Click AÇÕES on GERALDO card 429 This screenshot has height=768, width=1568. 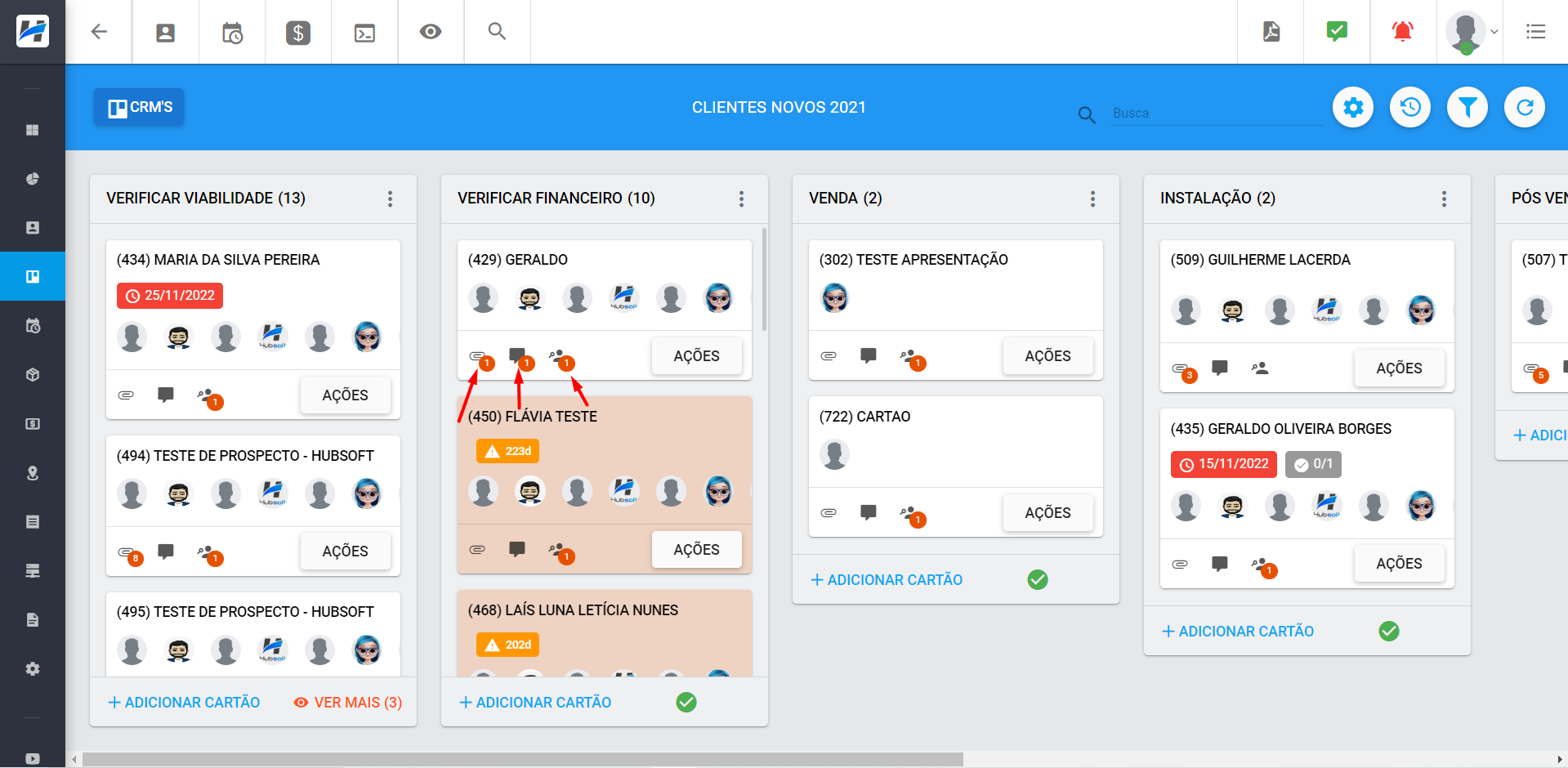tap(696, 356)
